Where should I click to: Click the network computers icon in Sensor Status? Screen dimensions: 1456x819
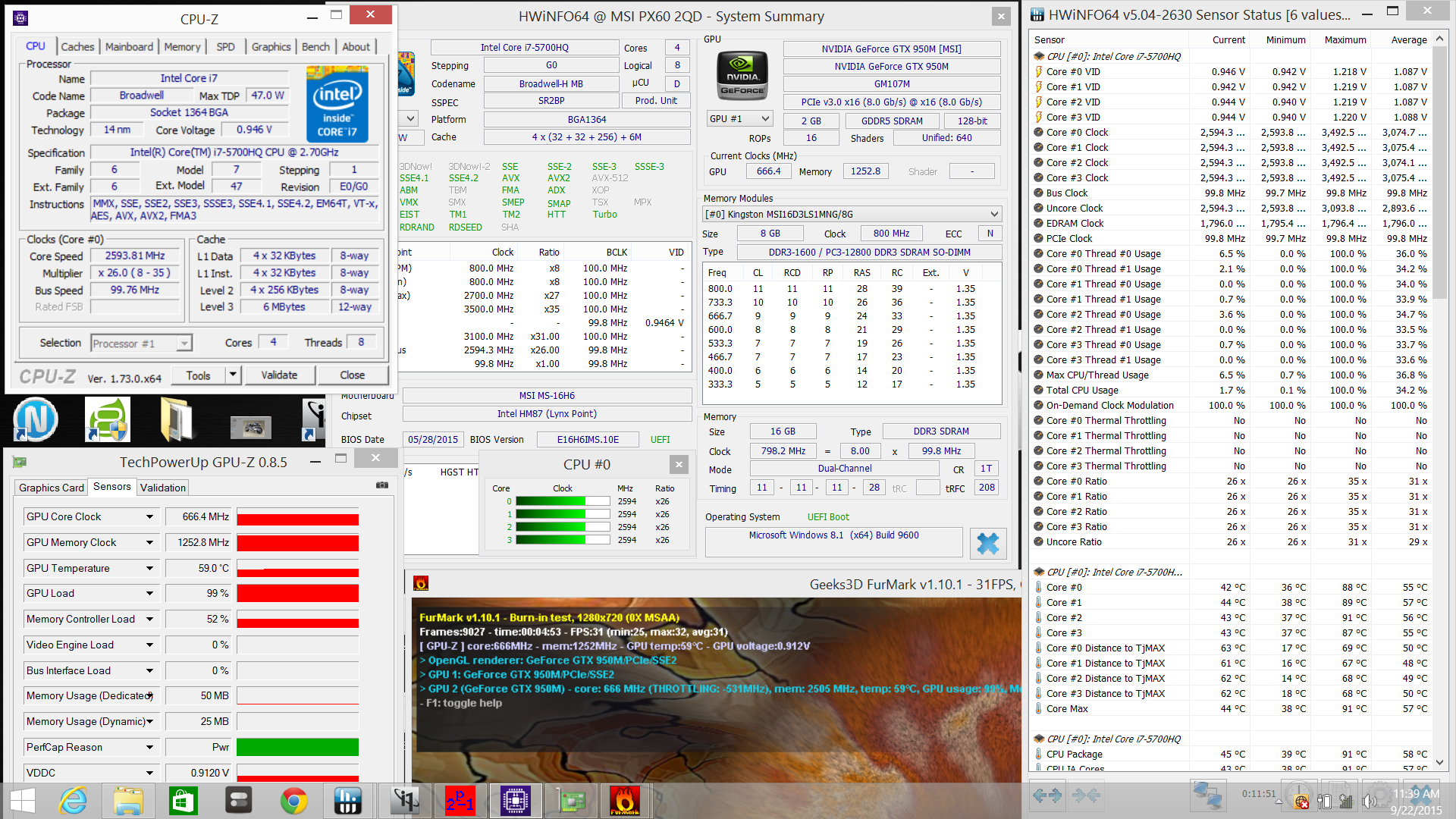[1207, 795]
